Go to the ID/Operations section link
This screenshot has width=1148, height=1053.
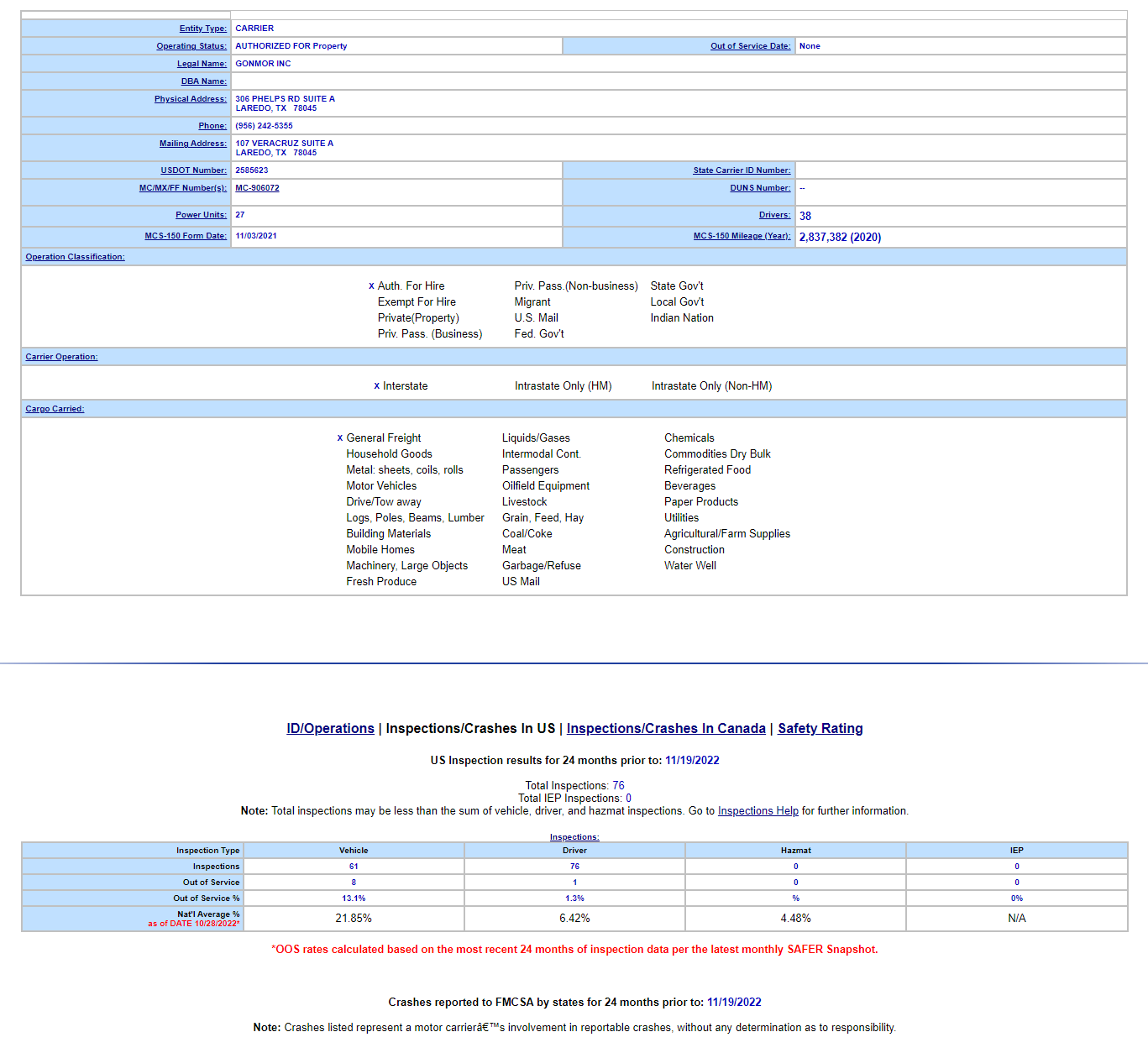coord(330,729)
